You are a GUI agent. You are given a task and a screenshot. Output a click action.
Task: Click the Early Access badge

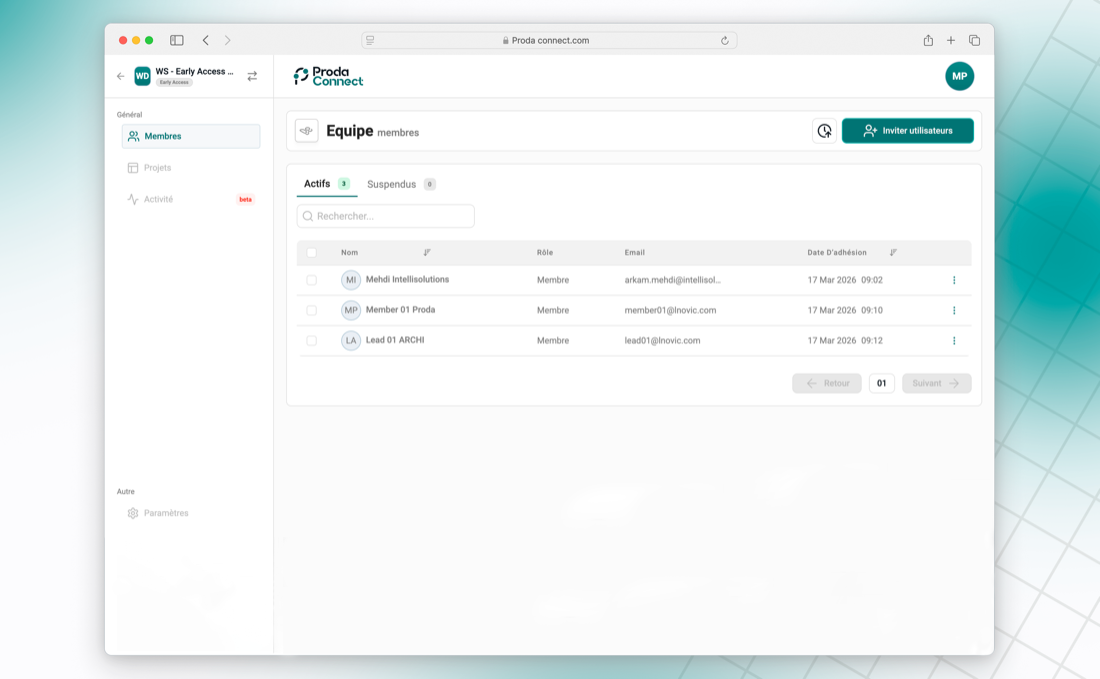coord(174,82)
